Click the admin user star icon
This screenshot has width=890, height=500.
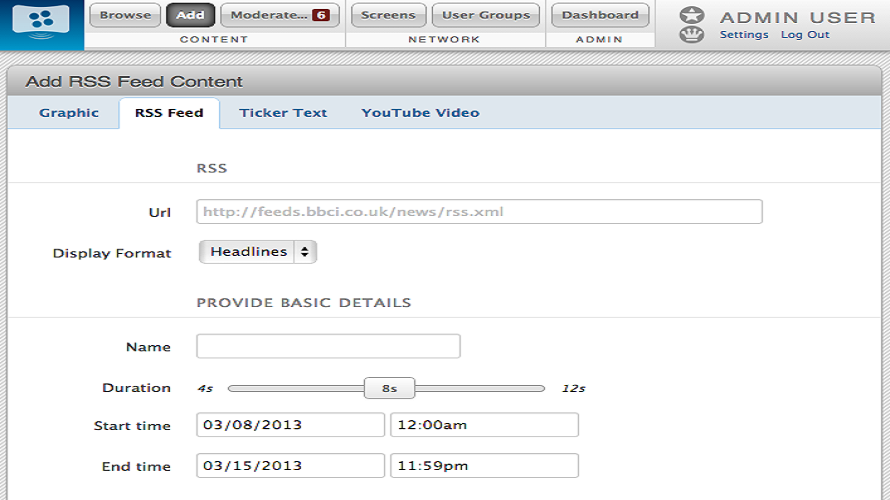[691, 15]
